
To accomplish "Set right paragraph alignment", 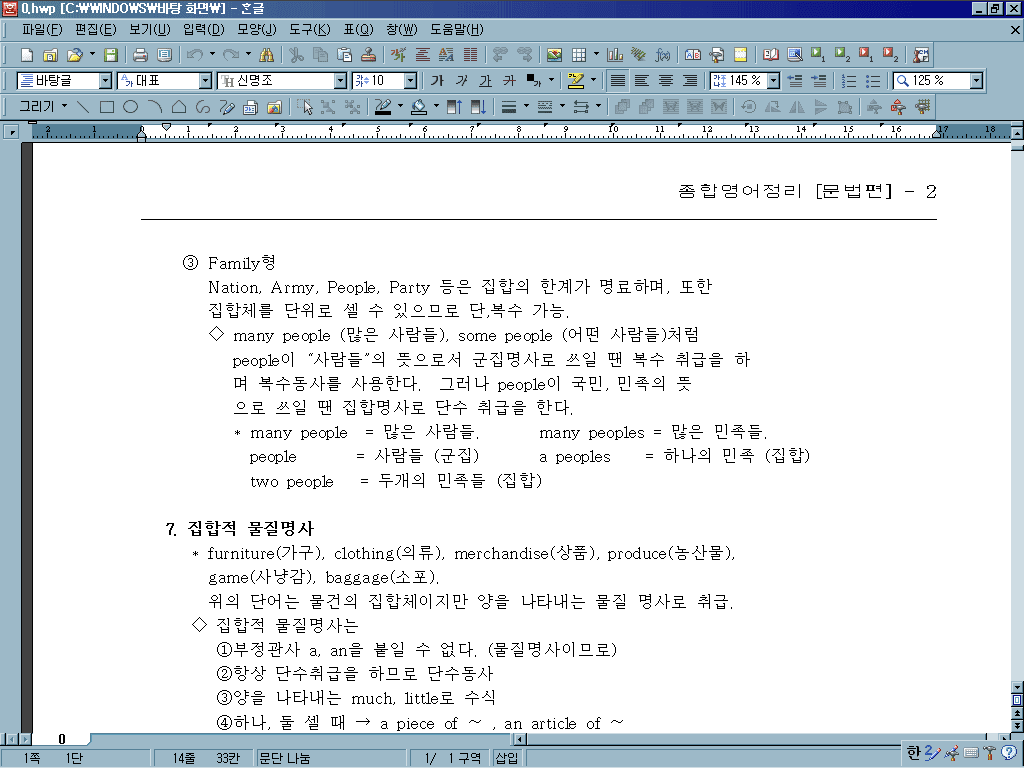I will (690, 80).
